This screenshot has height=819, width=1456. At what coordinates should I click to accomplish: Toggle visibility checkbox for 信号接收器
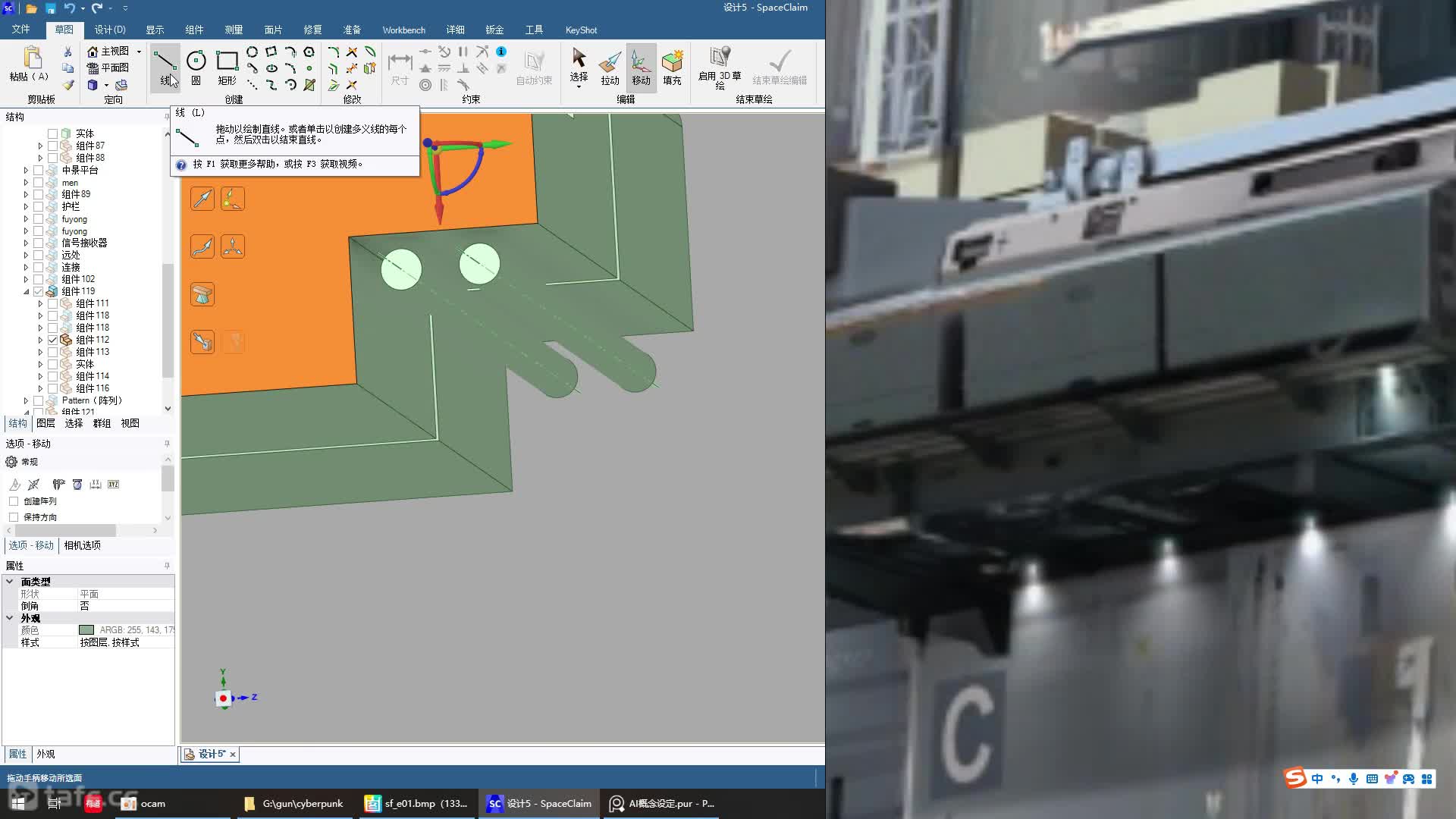click(38, 243)
